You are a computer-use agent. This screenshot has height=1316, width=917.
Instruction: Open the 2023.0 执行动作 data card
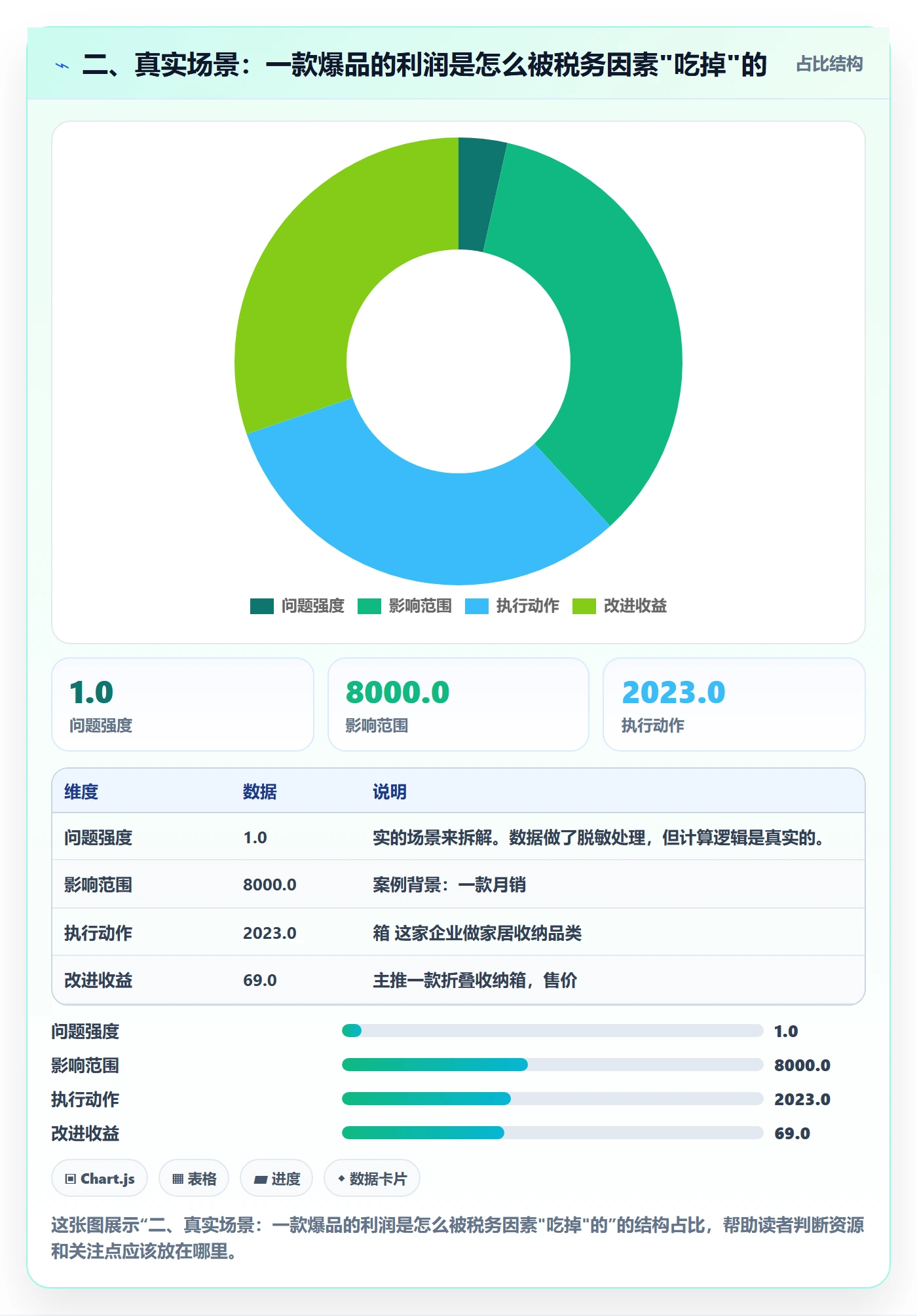(x=734, y=704)
